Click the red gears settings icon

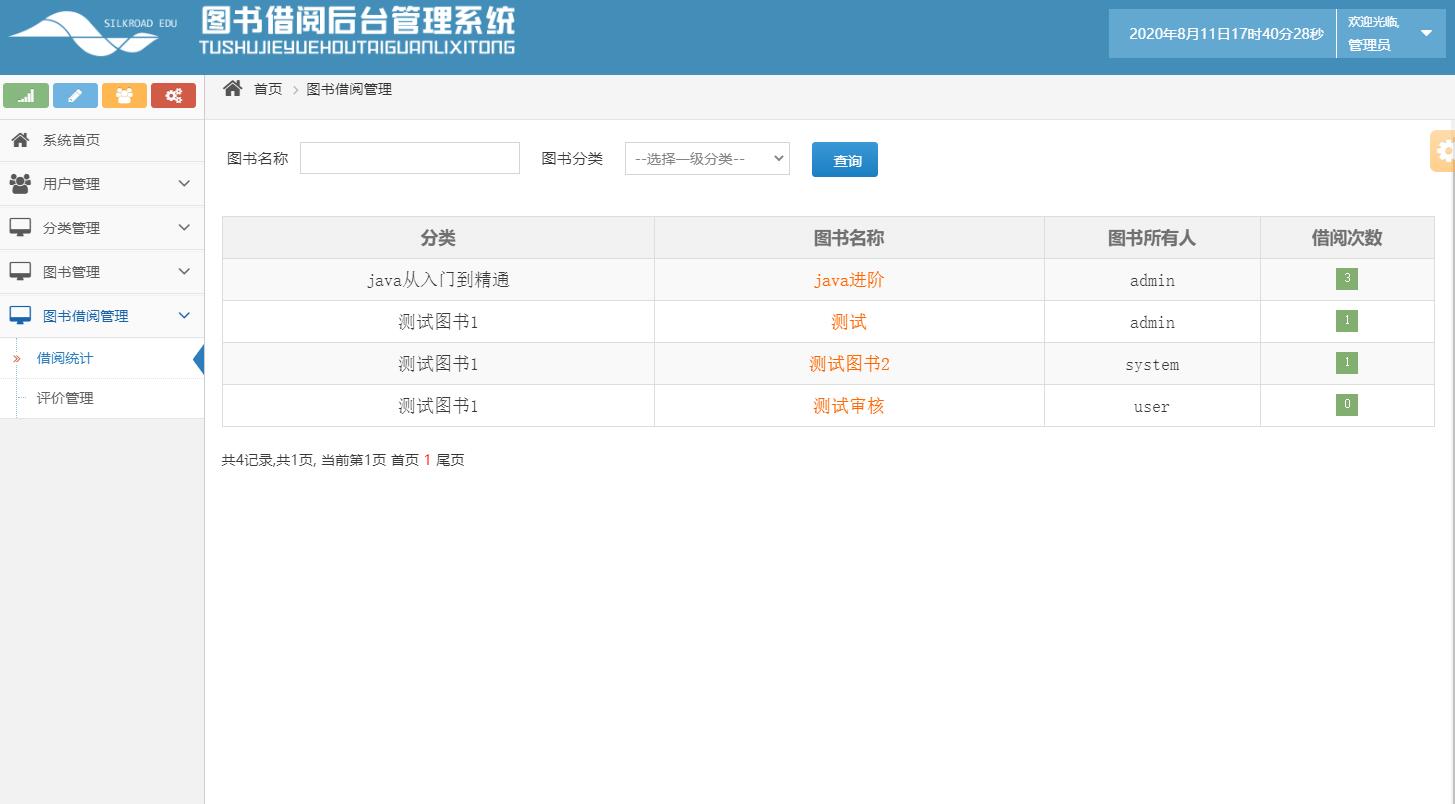(173, 95)
